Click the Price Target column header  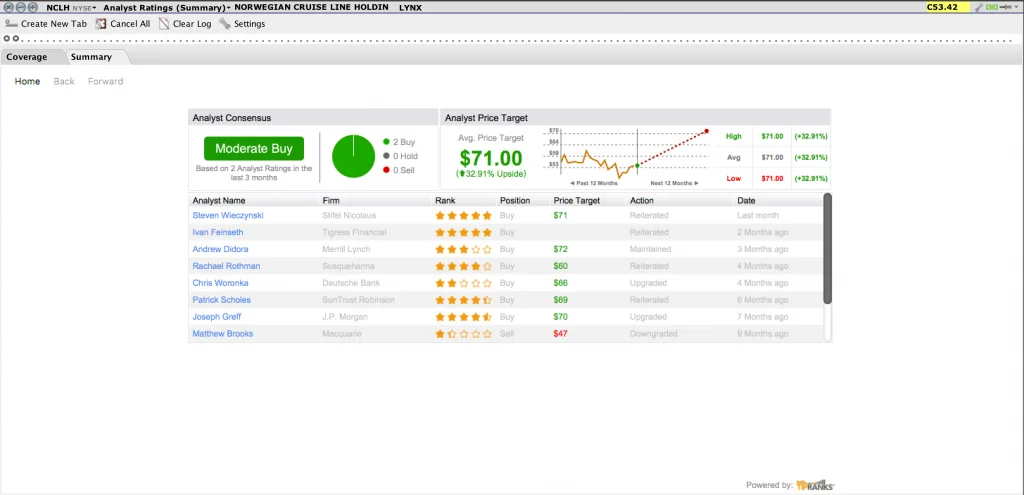(x=577, y=200)
